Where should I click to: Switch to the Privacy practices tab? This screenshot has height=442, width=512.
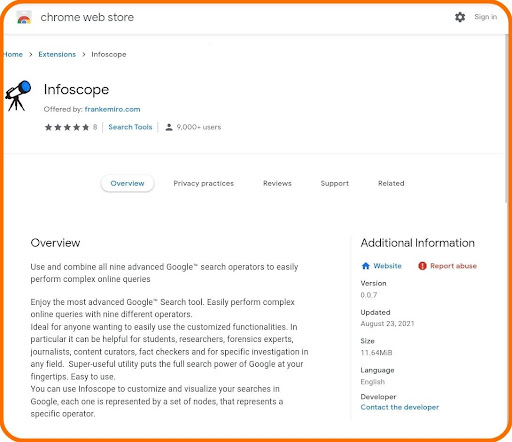click(204, 183)
